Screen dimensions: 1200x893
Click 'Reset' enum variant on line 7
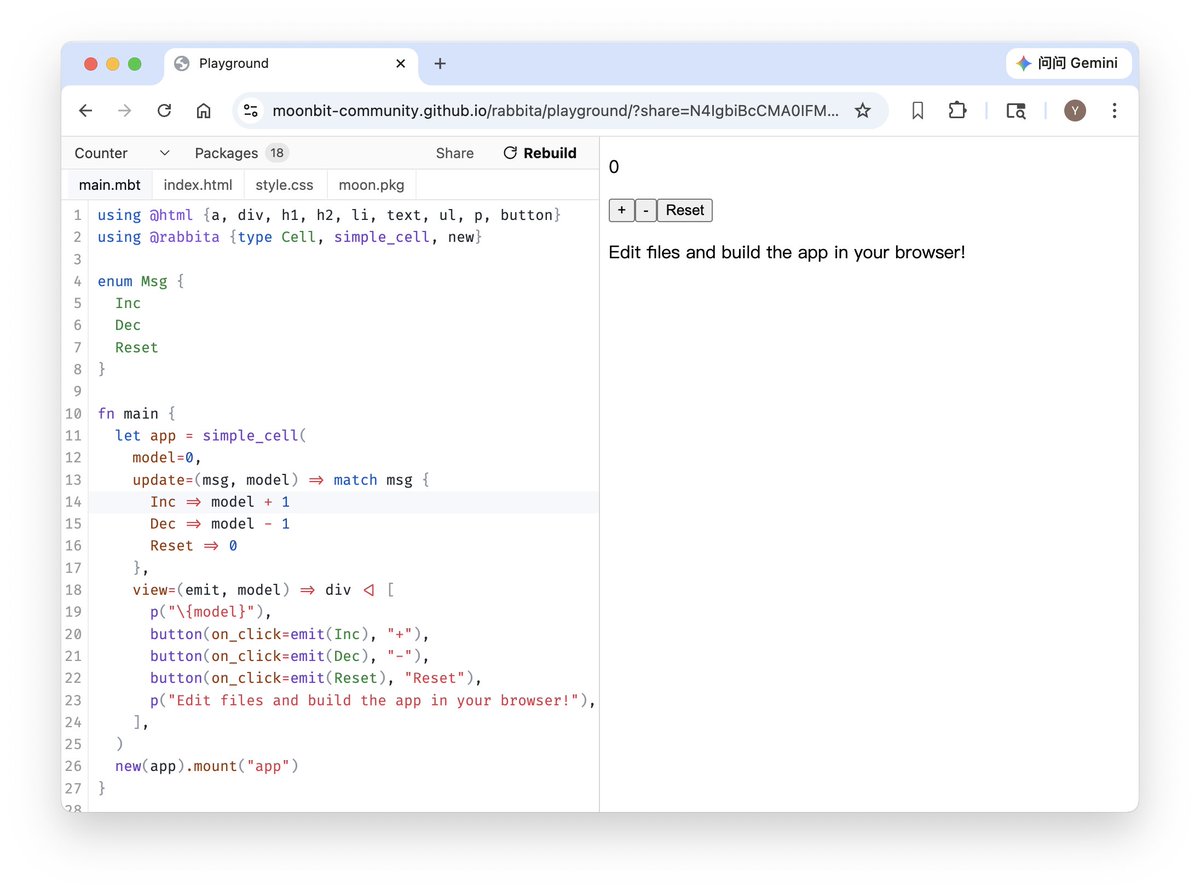pyautogui.click(x=137, y=347)
